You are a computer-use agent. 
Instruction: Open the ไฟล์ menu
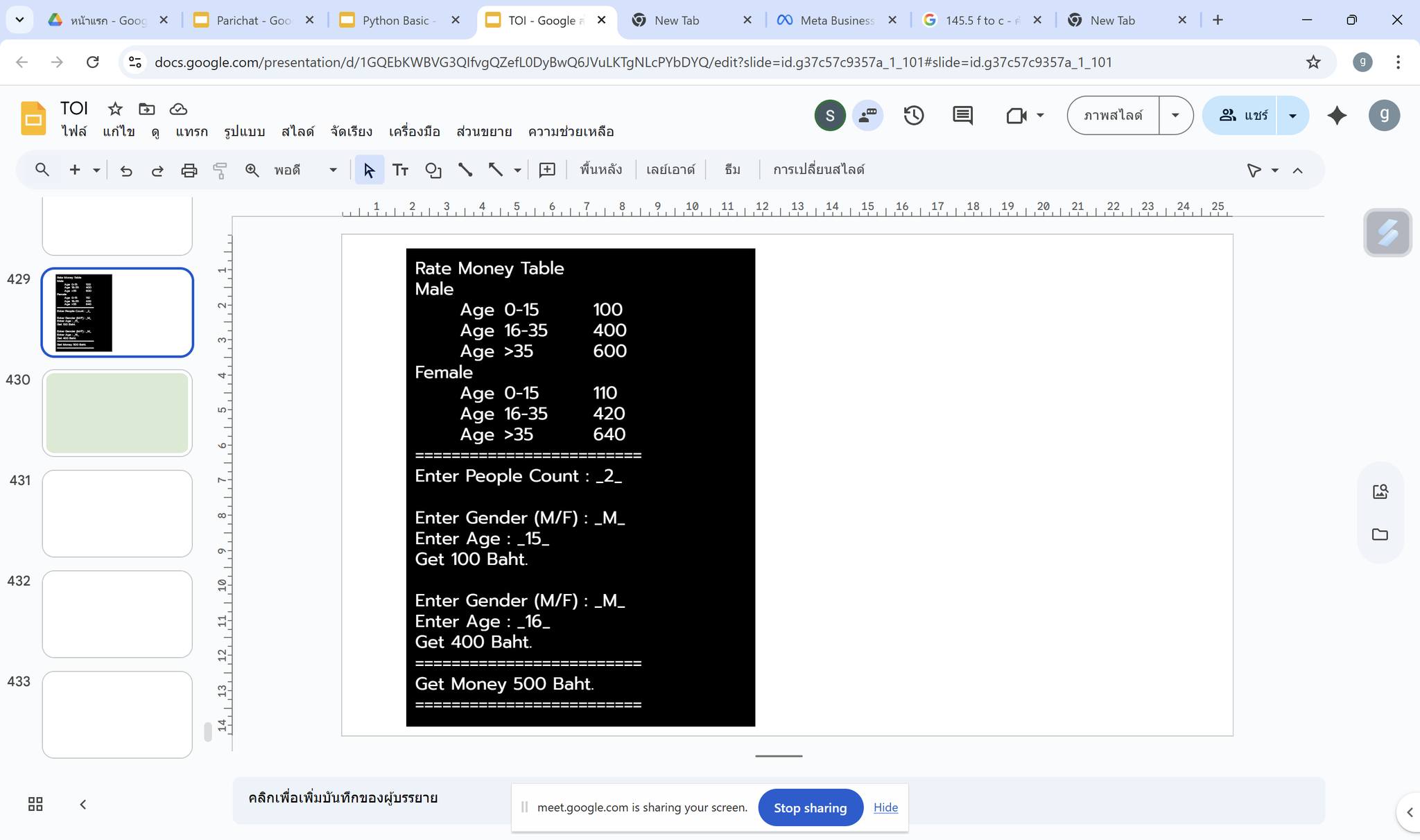[x=73, y=132]
